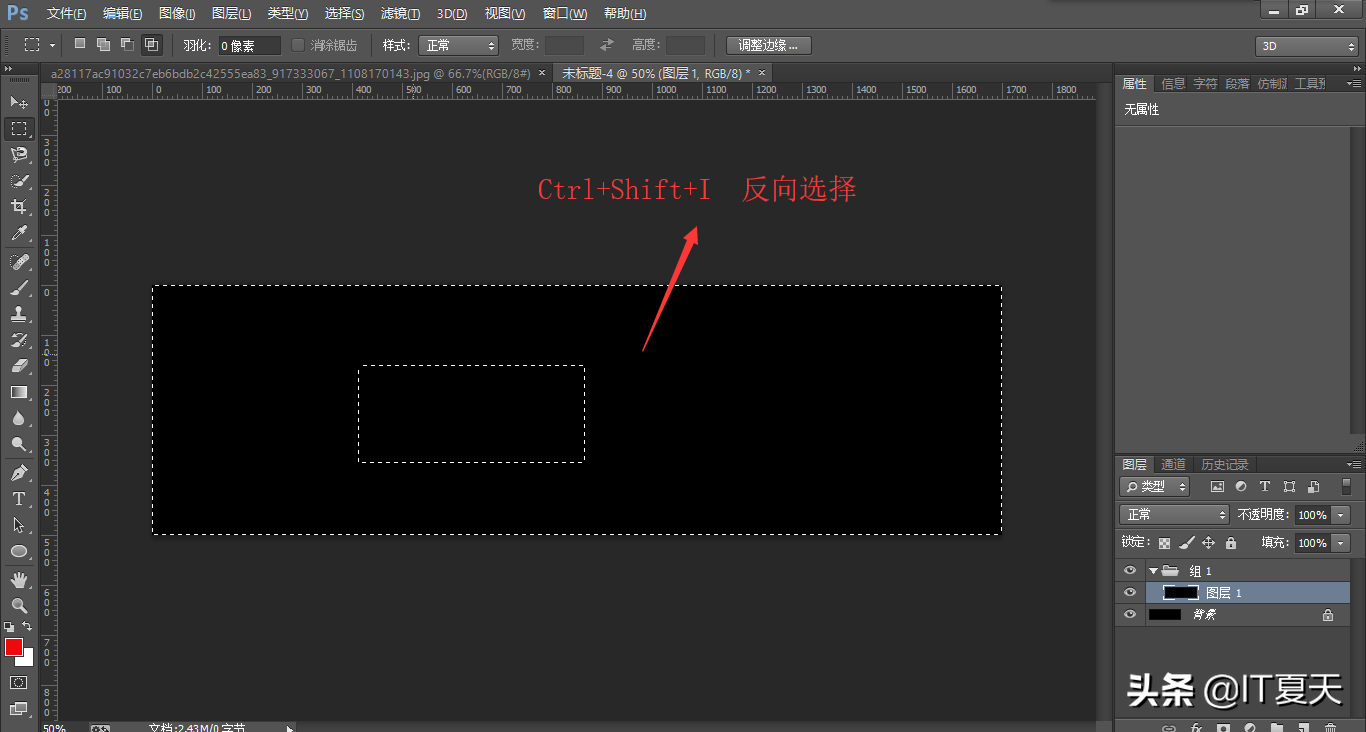Click the 羽化 feather input field
The height and width of the screenshot is (732, 1366).
[249, 46]
